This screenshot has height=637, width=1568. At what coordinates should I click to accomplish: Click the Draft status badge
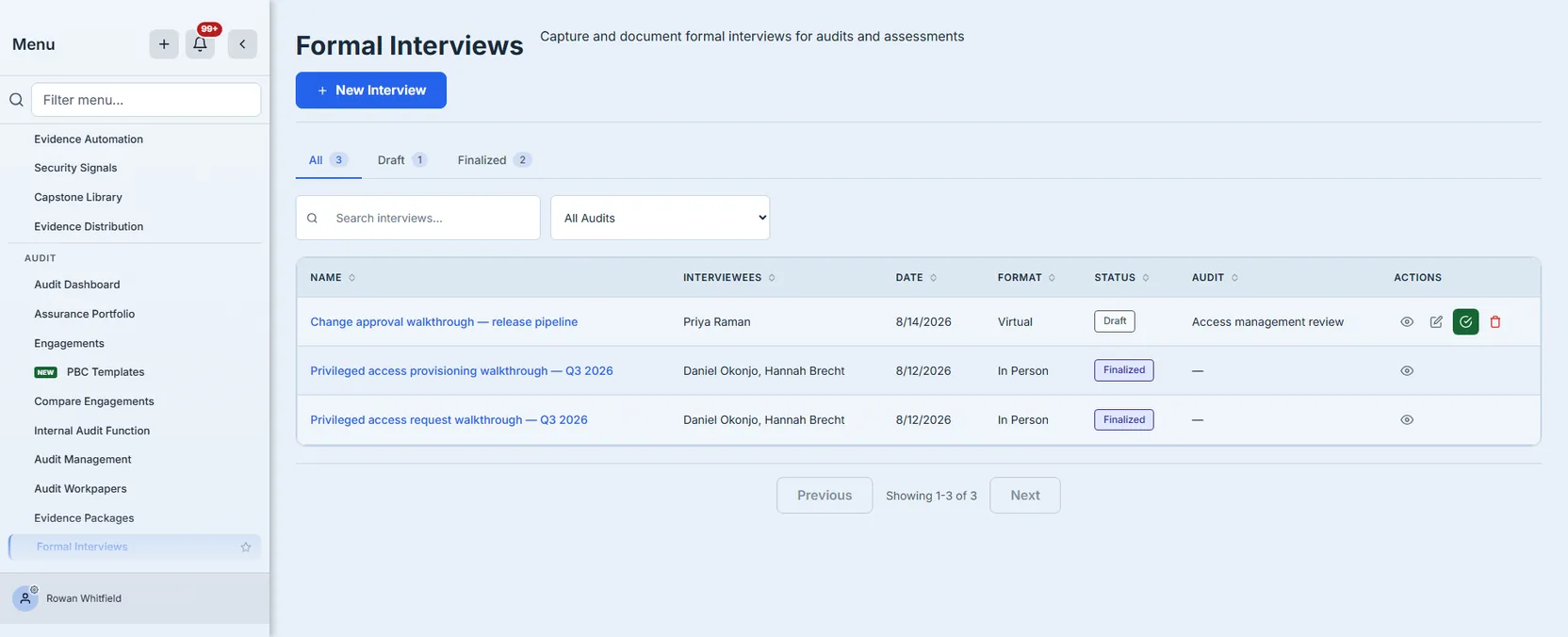coord(1115,321)
